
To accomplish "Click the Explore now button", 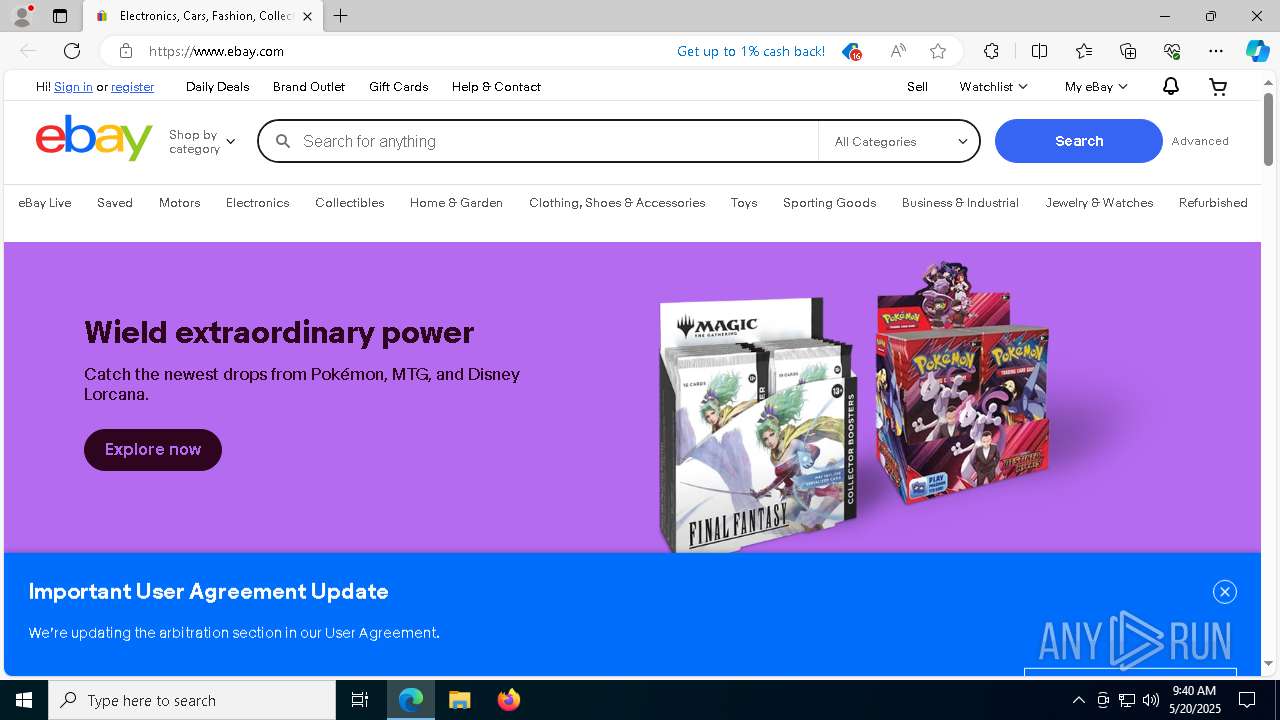I will pyautogui.click(x=153, y=450).
